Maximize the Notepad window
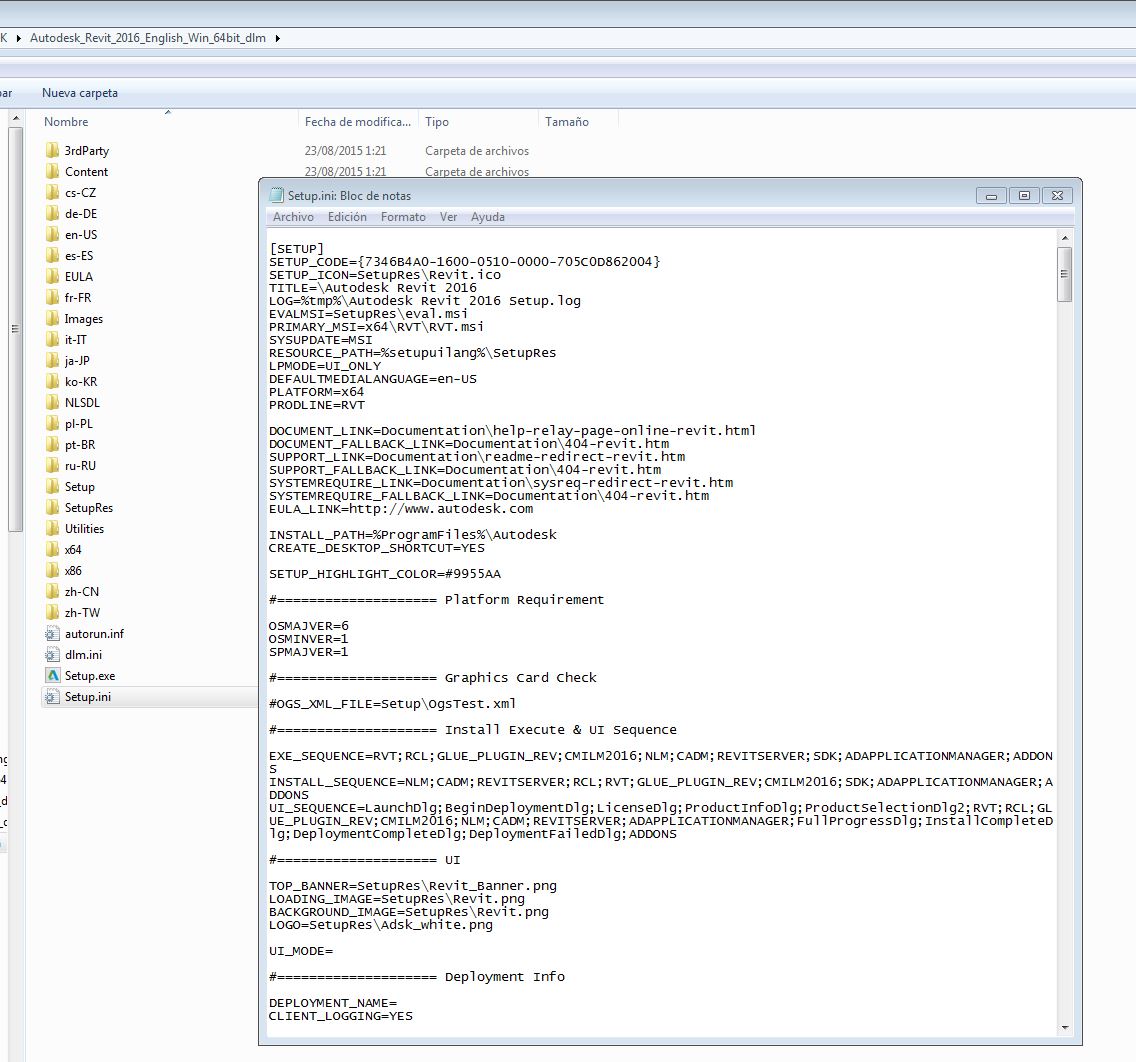The image size is (1136, 1062). tap(1024, 196)
